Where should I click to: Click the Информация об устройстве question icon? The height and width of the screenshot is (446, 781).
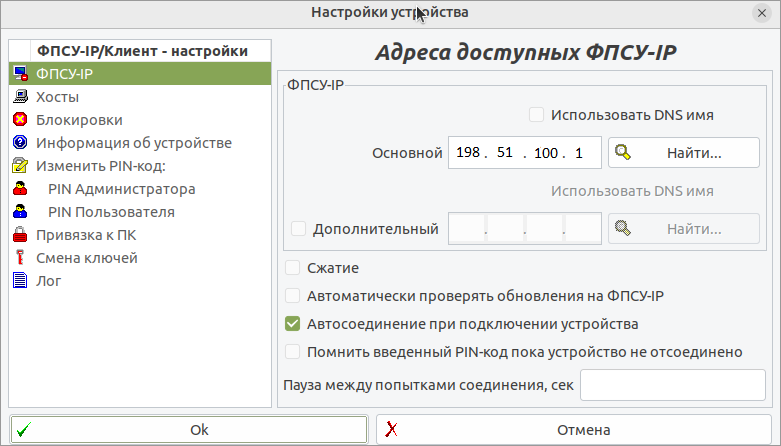pyautogui.click(x=19, y=143)
